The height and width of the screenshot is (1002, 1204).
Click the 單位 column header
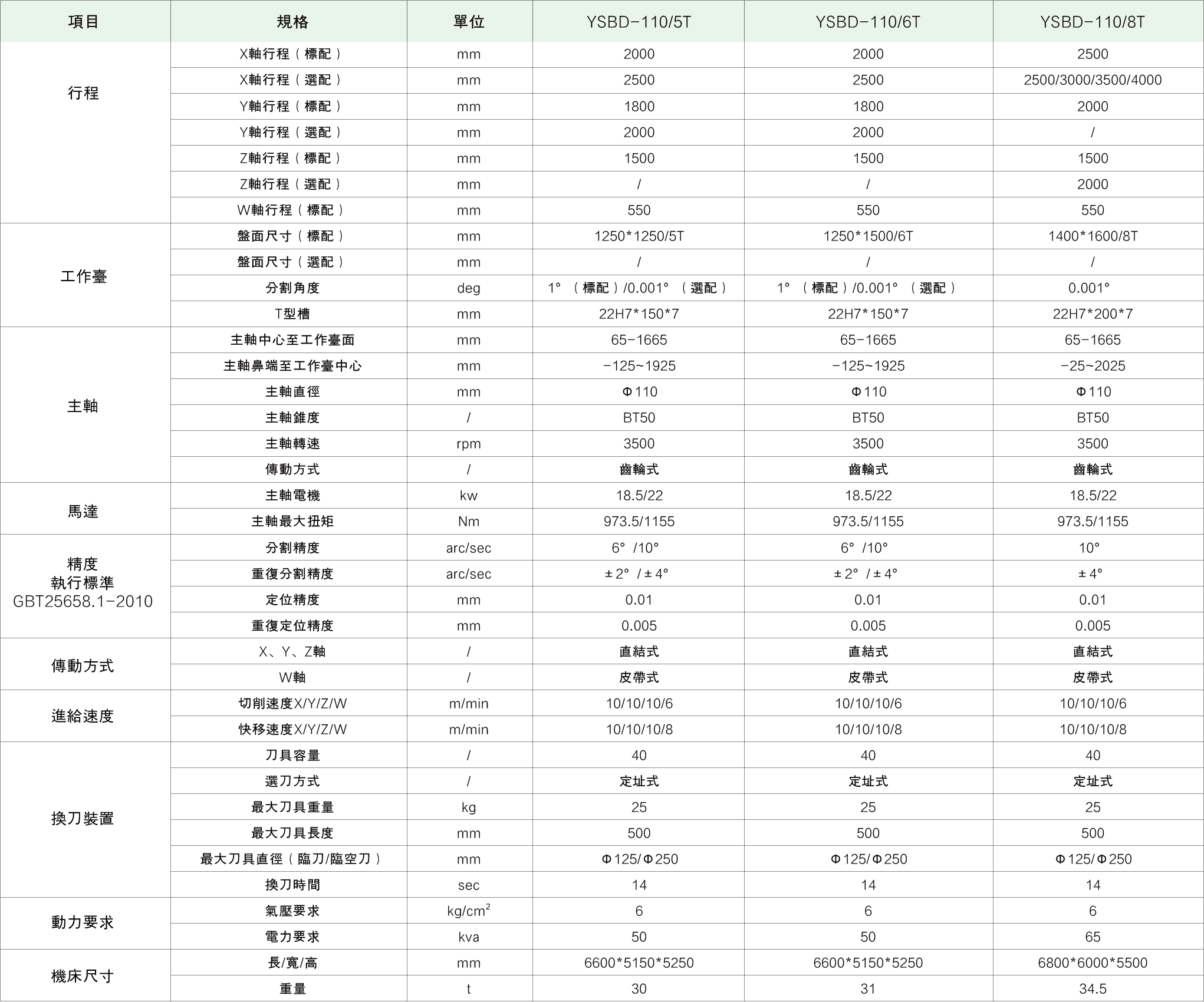click(469, 22)
